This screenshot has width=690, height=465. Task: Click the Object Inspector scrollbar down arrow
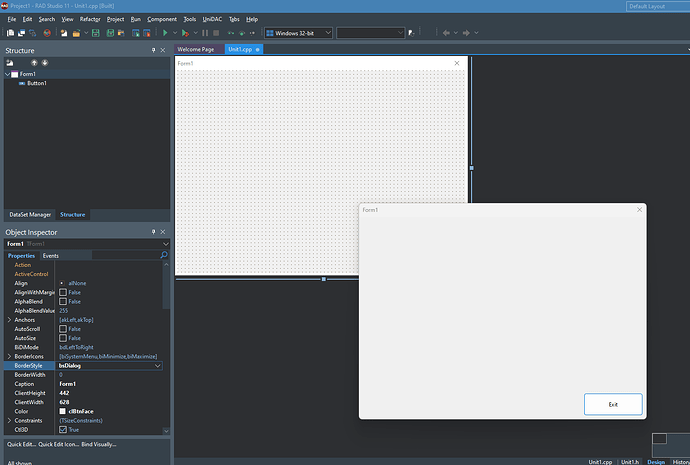coord(166,431)
